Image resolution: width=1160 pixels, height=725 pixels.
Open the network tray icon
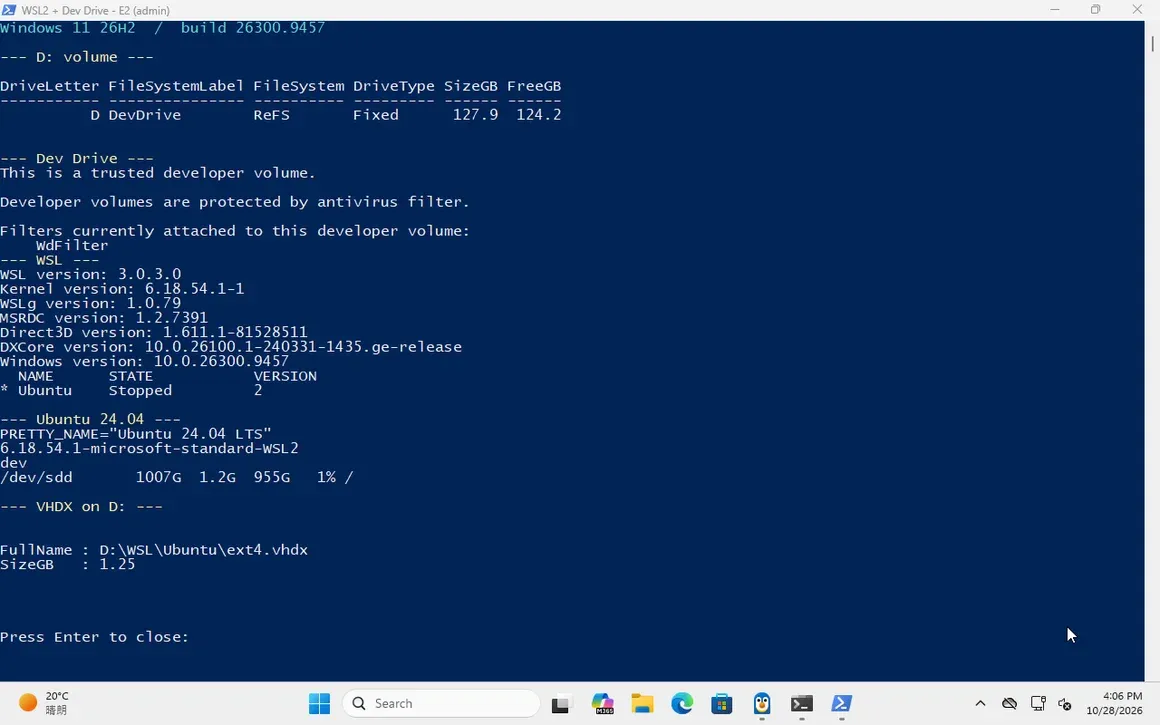click(x=1037, y=704)
